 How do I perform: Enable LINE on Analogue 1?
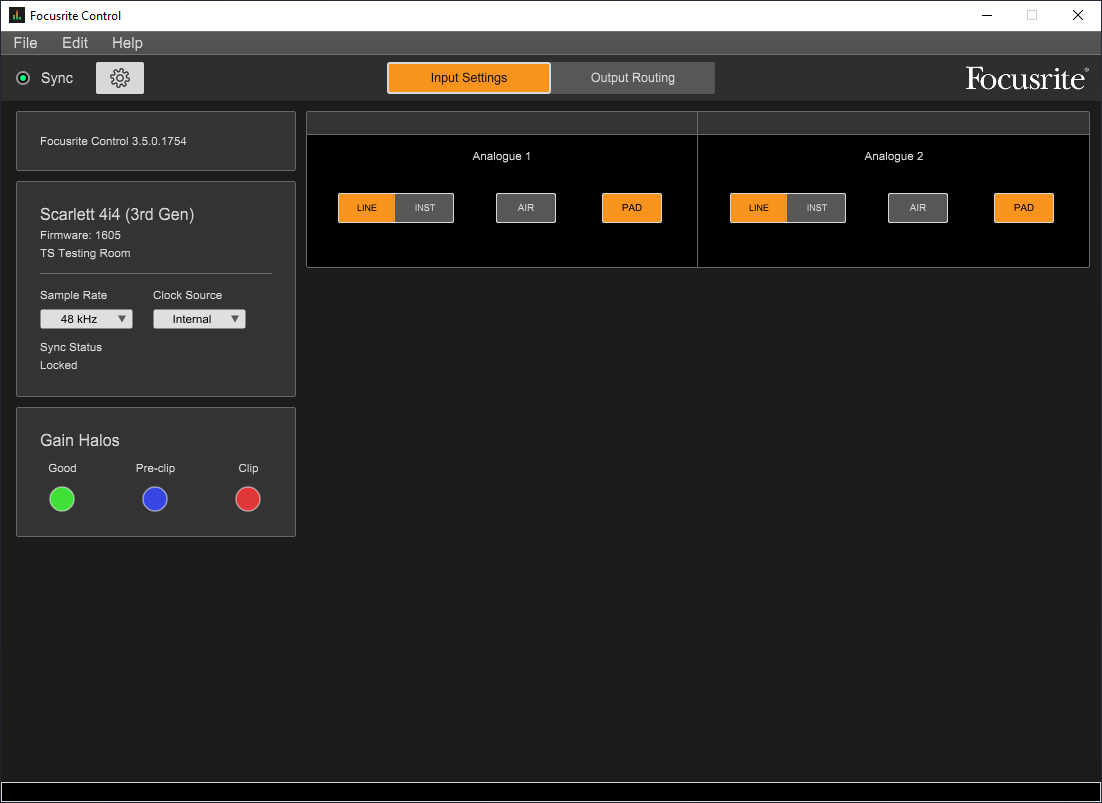pyautogui.click(x=367, y=208)
